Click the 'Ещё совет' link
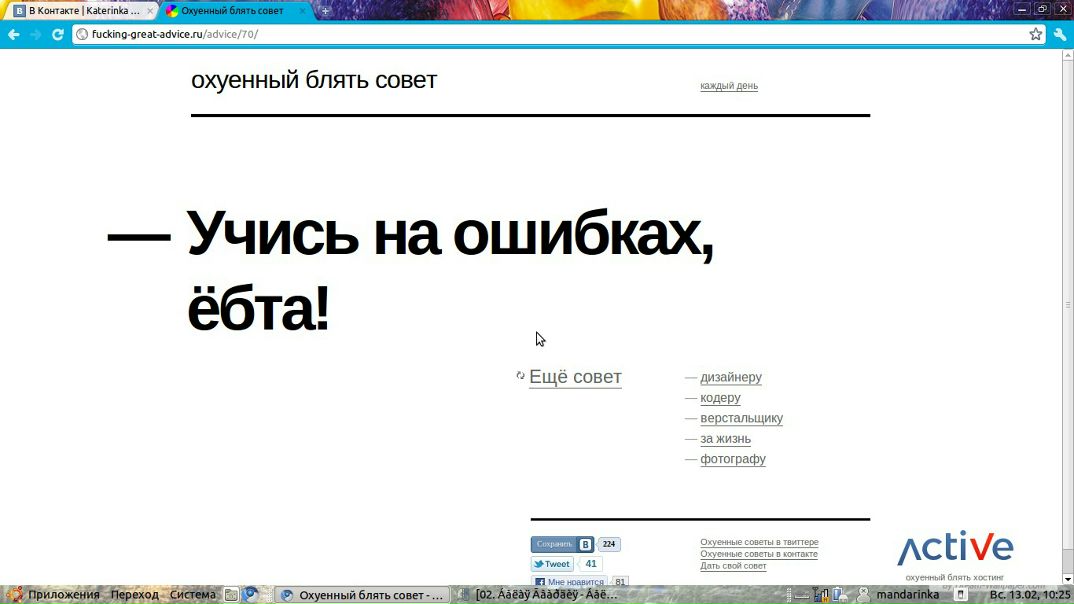Image resolution: width=1074 pixels, height=604 pixels. coord(575,377)
